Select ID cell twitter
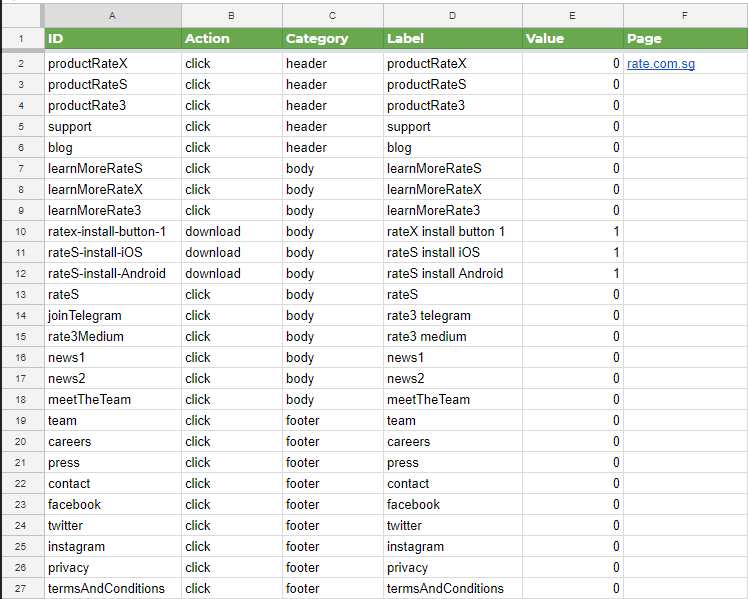 point(113,525)
